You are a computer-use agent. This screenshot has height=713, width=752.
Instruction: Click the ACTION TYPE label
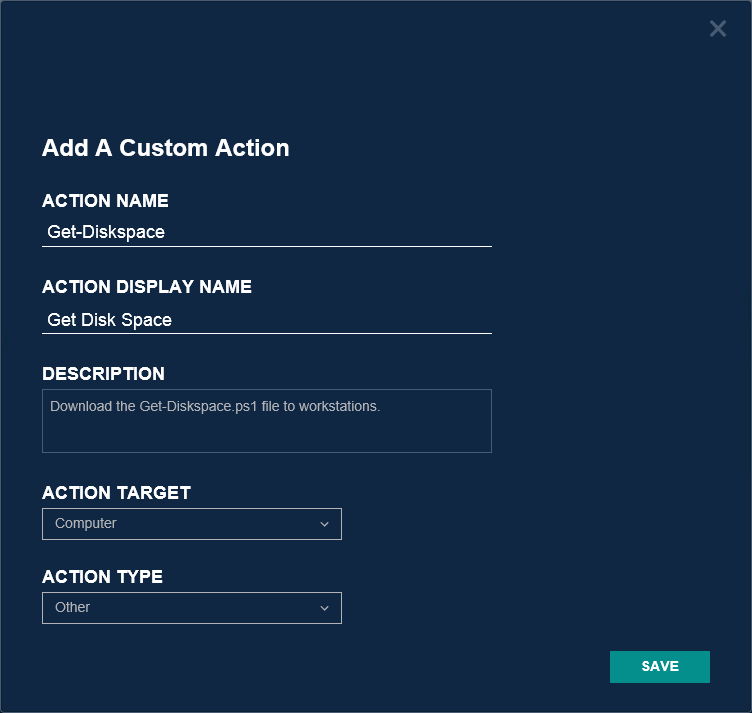[102, 577]
